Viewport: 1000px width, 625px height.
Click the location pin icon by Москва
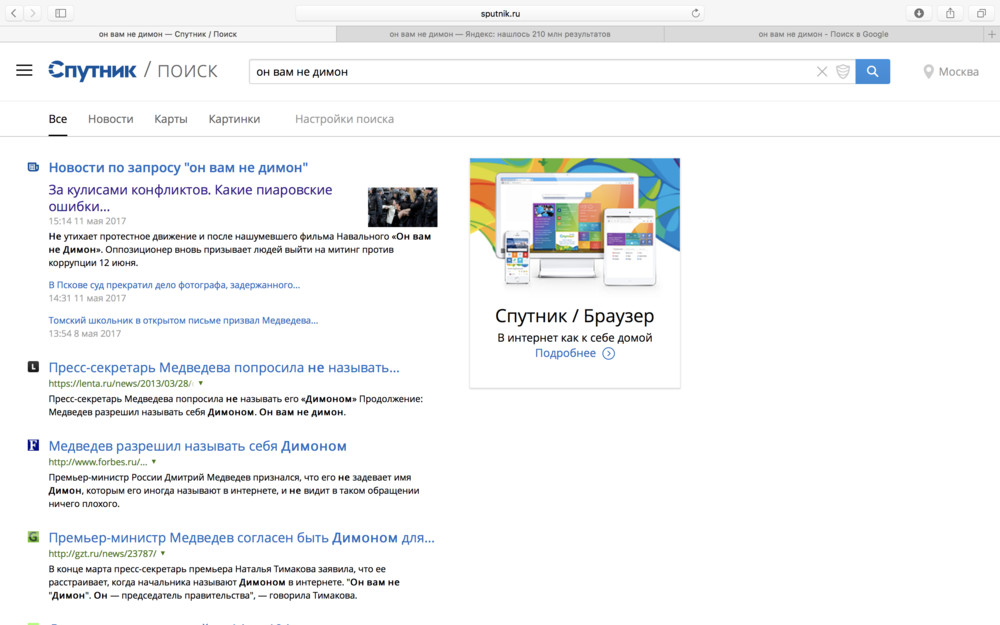click(x=929, y=72)
